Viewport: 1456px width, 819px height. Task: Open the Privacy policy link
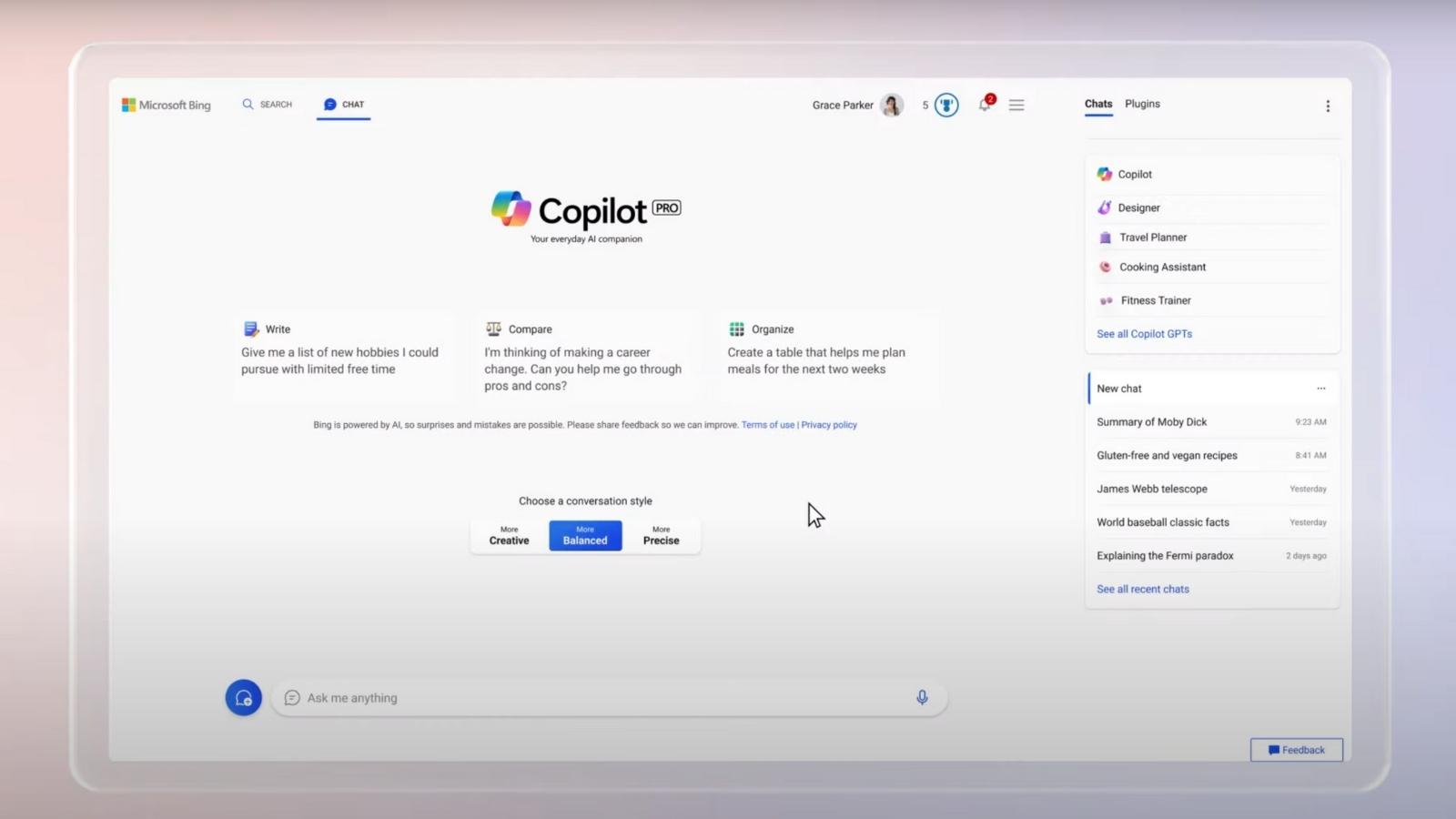(x=828, y=424)
